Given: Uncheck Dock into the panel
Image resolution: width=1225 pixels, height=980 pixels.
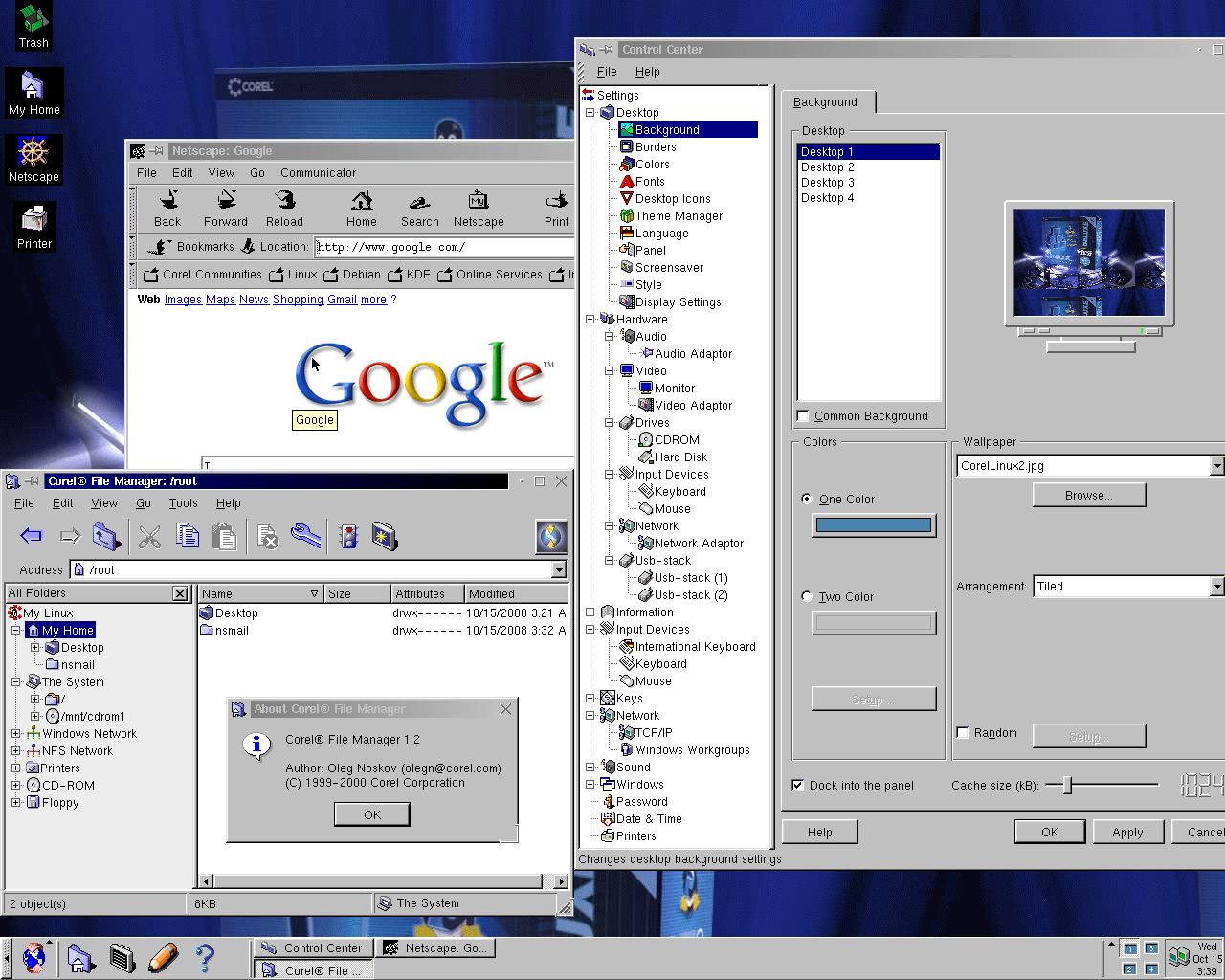Looking at the screenshot, I should click(x=797, y=785).
